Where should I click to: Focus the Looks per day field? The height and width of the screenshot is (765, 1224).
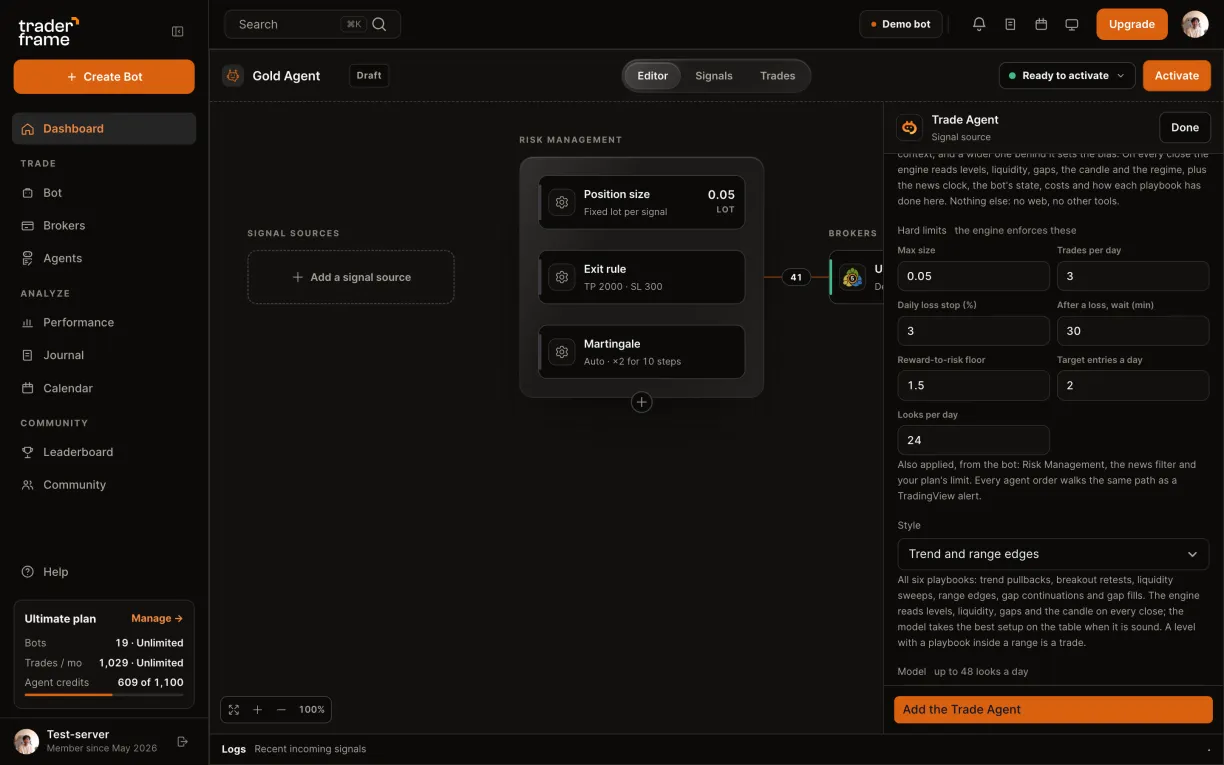coord(974,440)
